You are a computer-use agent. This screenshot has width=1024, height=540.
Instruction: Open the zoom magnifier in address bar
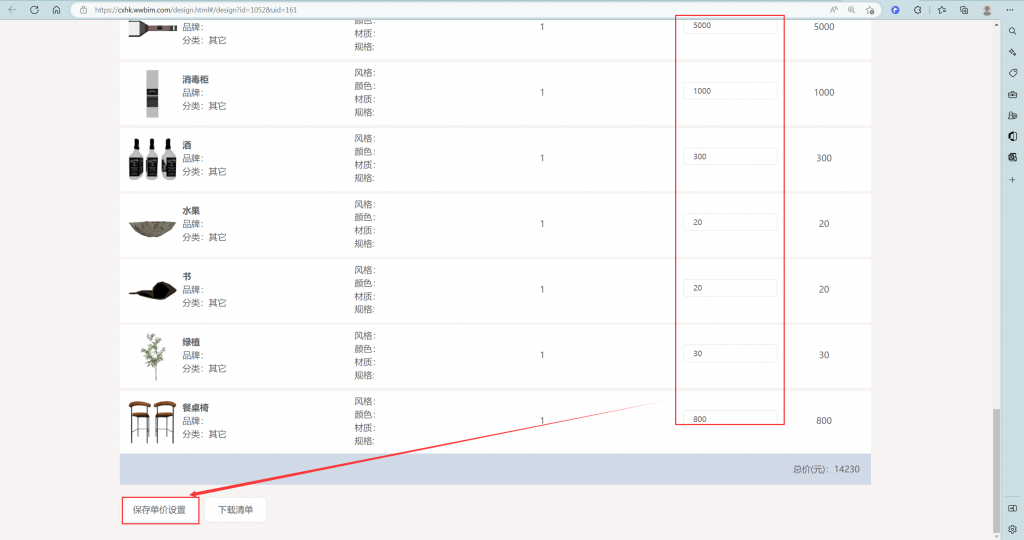click(x=852, y=10)
